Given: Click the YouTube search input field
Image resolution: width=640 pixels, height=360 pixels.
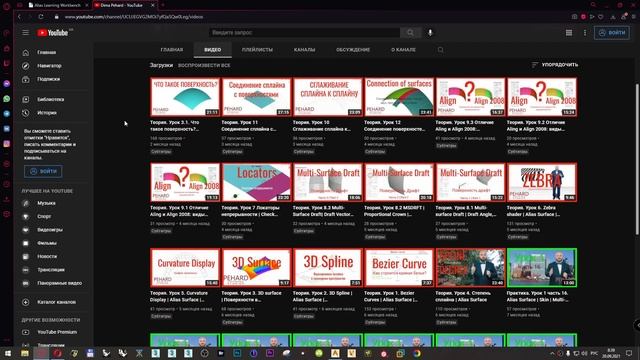Looking at the screenshot, I should coord(304,33).
